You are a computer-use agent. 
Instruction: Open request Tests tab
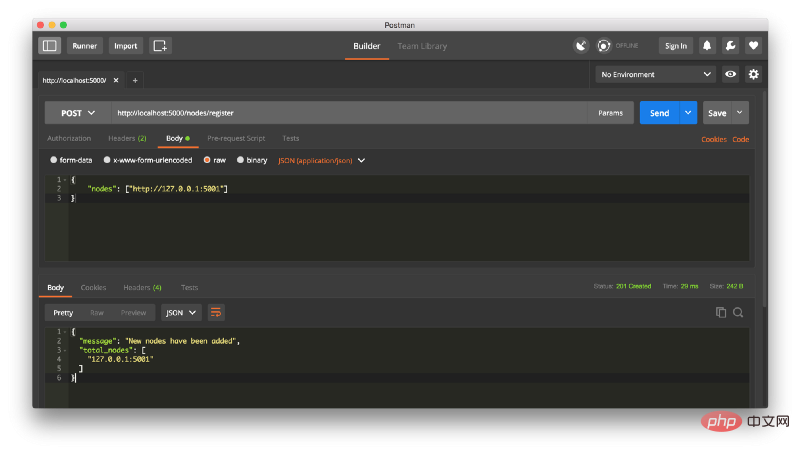click(x=291, y=138)
